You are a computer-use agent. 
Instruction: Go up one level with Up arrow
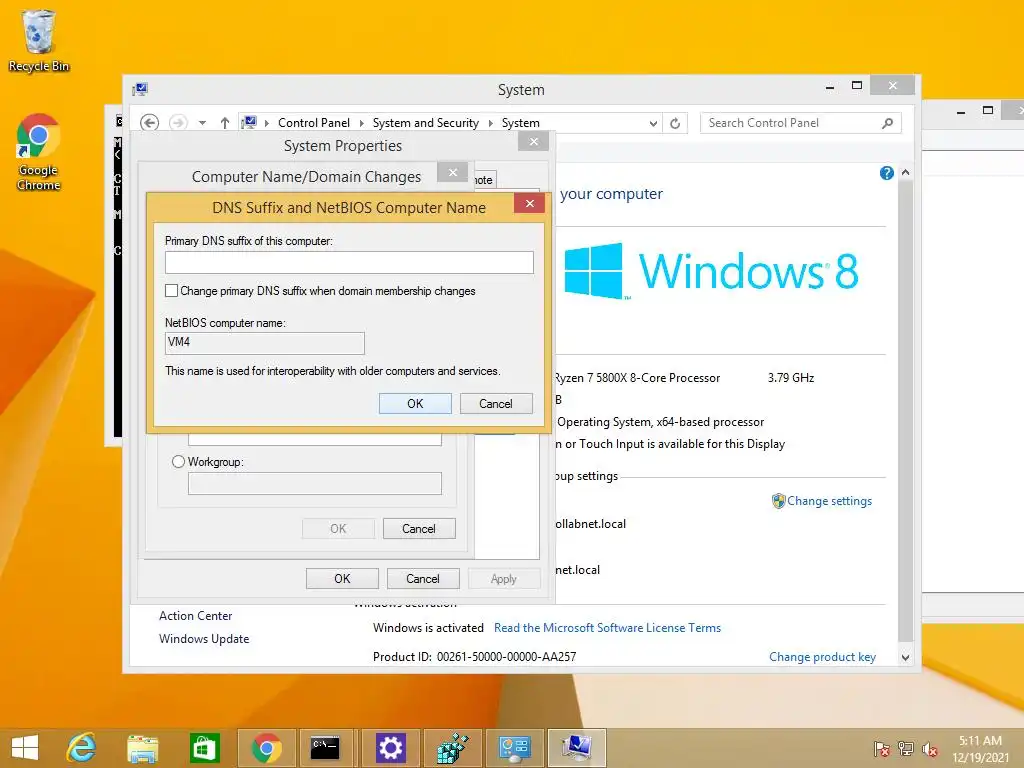225,123
